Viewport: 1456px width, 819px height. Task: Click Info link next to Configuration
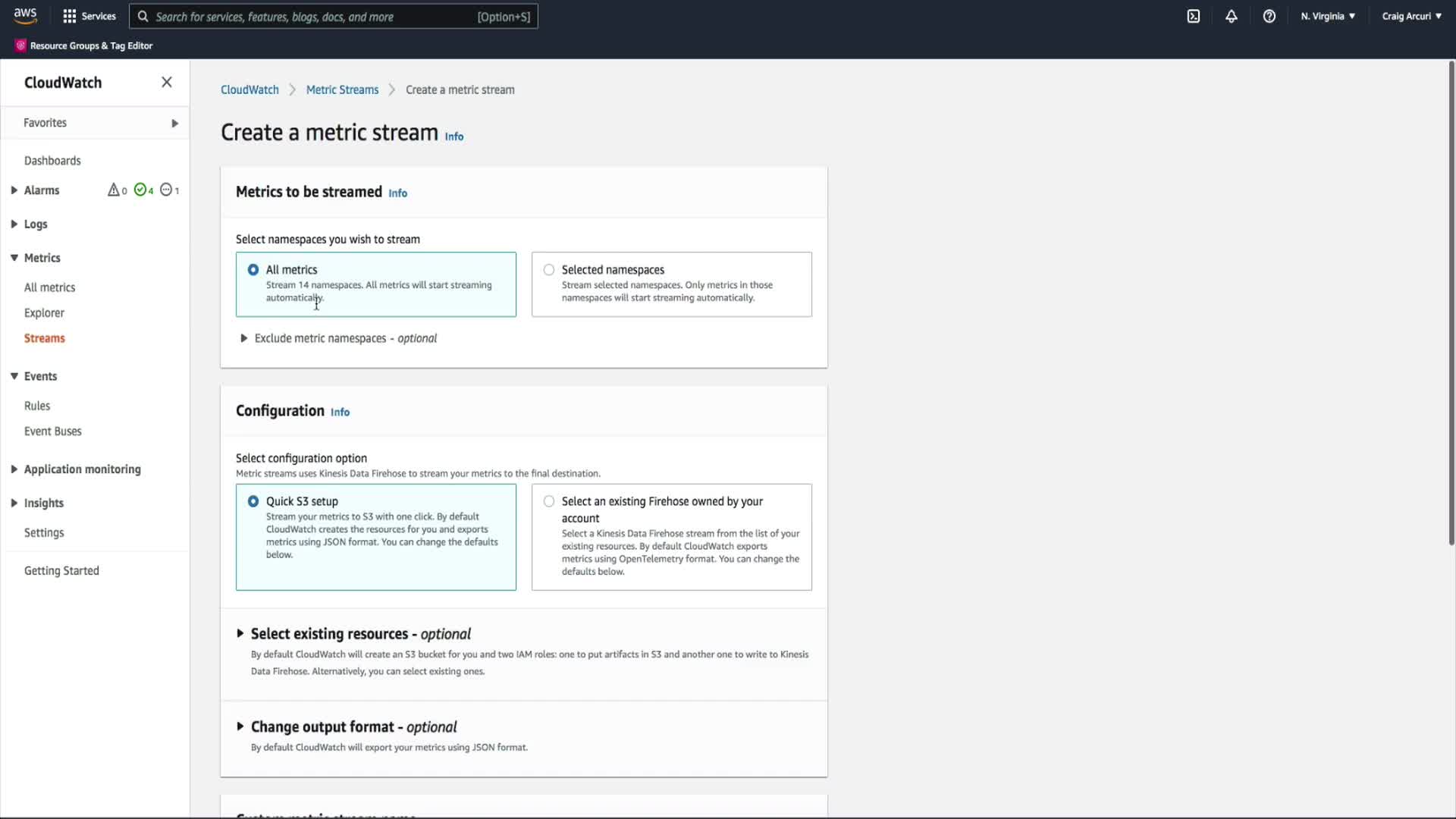[x=340, y=412]
